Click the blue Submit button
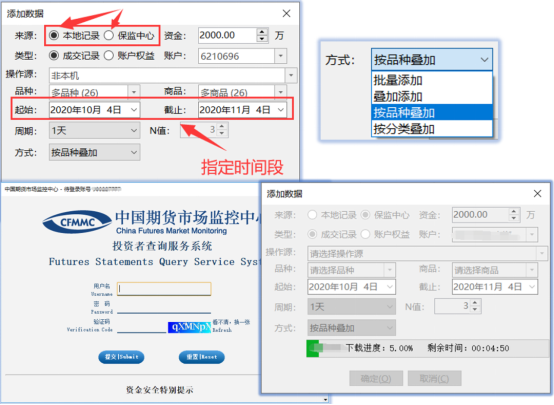This screenshot has width=554, height=405. click(121, 357)
